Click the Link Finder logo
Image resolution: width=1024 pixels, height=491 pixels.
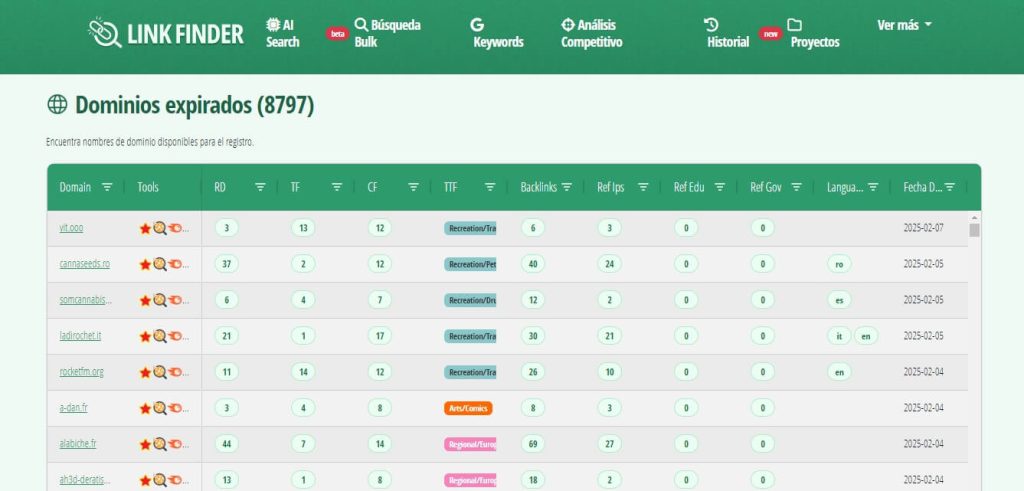(165, 33)
